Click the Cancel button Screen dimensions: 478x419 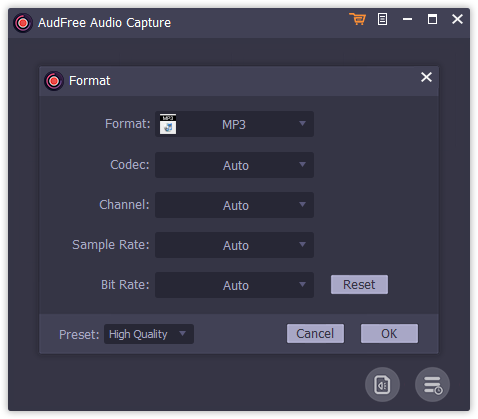(315, 334)
